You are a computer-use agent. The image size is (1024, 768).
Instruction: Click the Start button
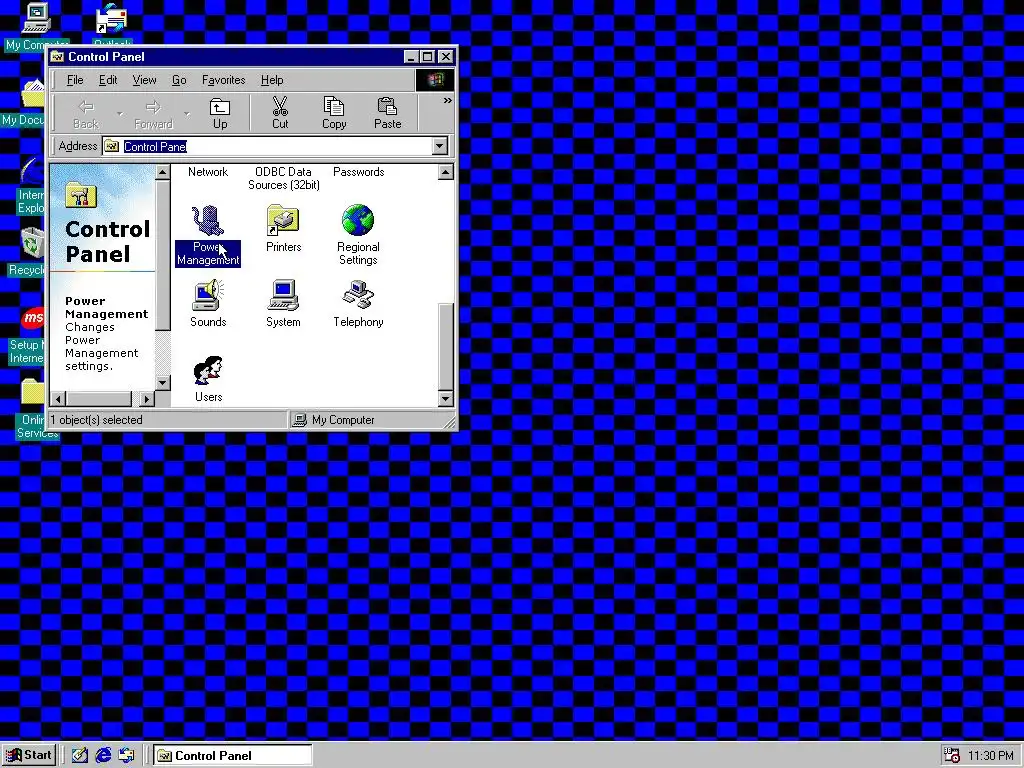pos(29,755)
